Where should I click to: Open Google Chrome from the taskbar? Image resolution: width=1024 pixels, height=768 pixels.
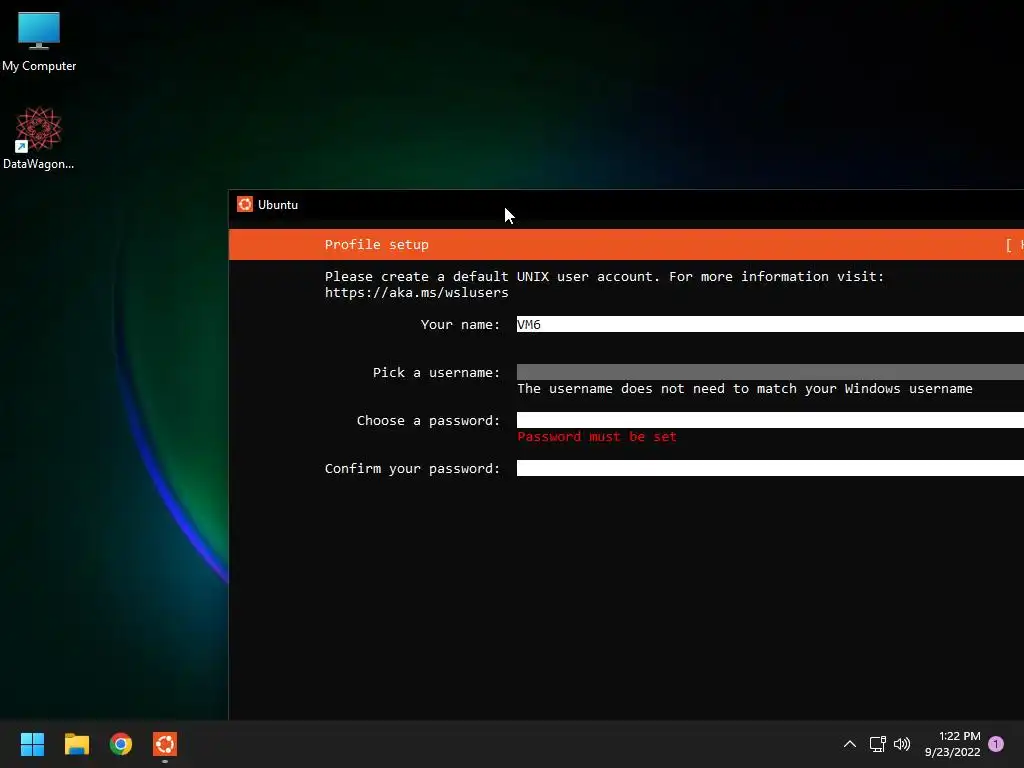pyautogui.click(x=121, y=744)
